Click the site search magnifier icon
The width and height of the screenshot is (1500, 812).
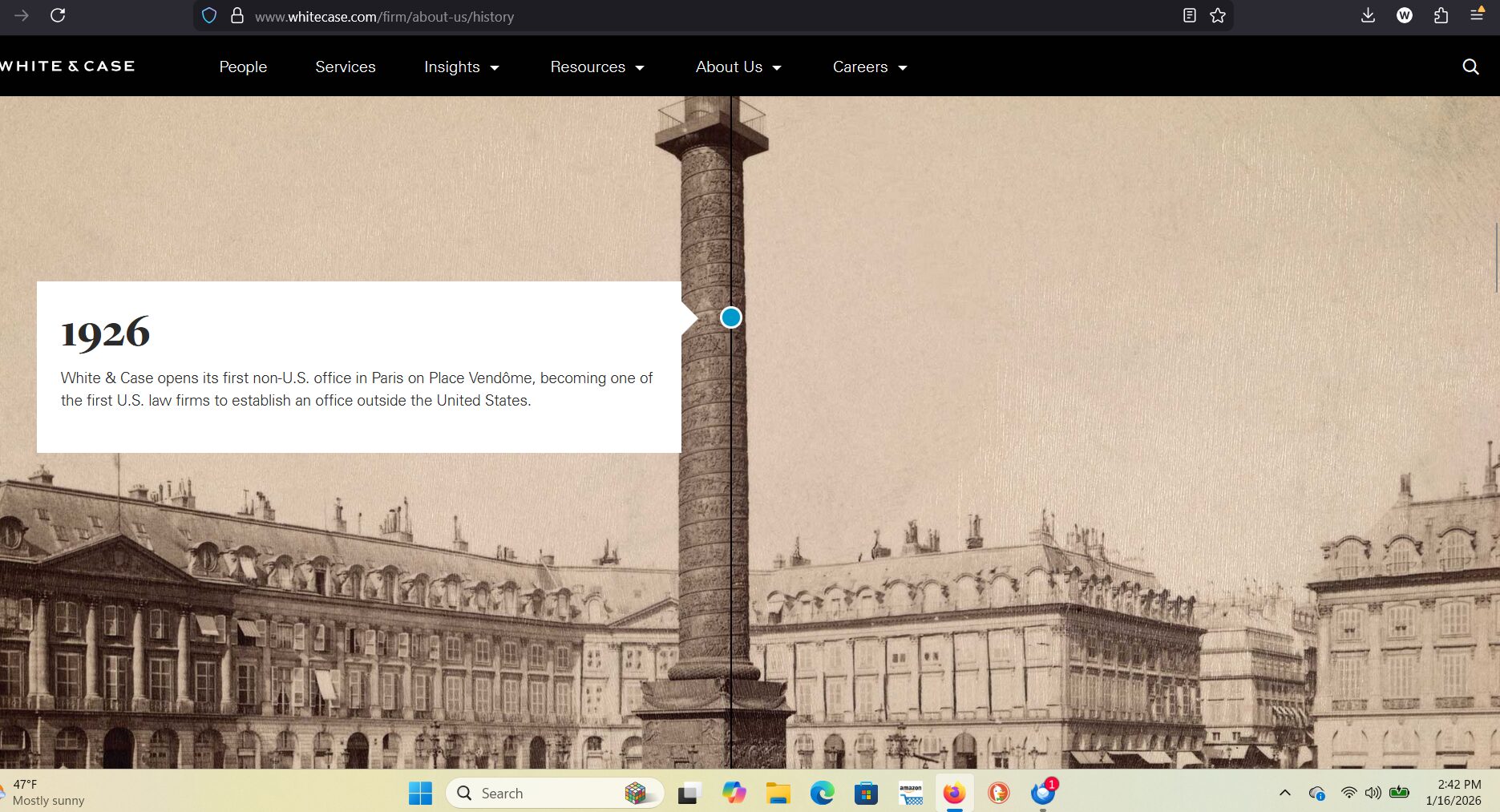coord(1470,67)
